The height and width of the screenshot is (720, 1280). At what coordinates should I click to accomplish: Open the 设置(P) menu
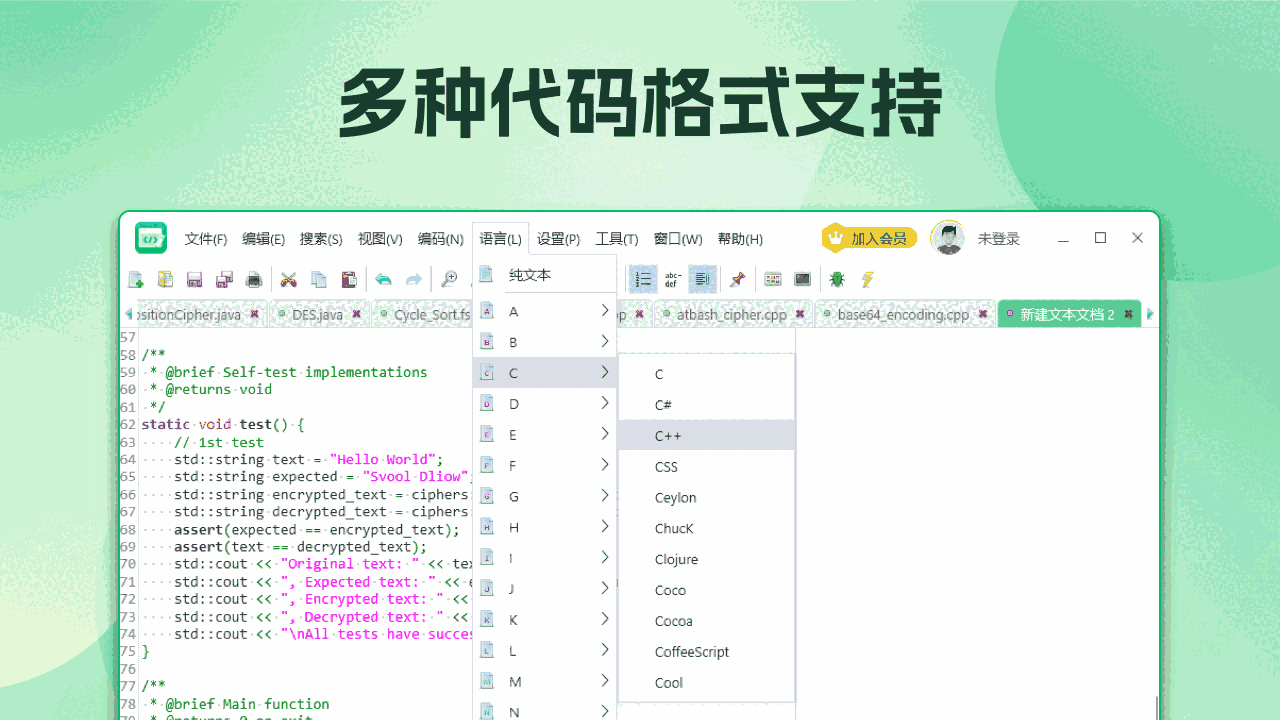click(x=557, y=239)
